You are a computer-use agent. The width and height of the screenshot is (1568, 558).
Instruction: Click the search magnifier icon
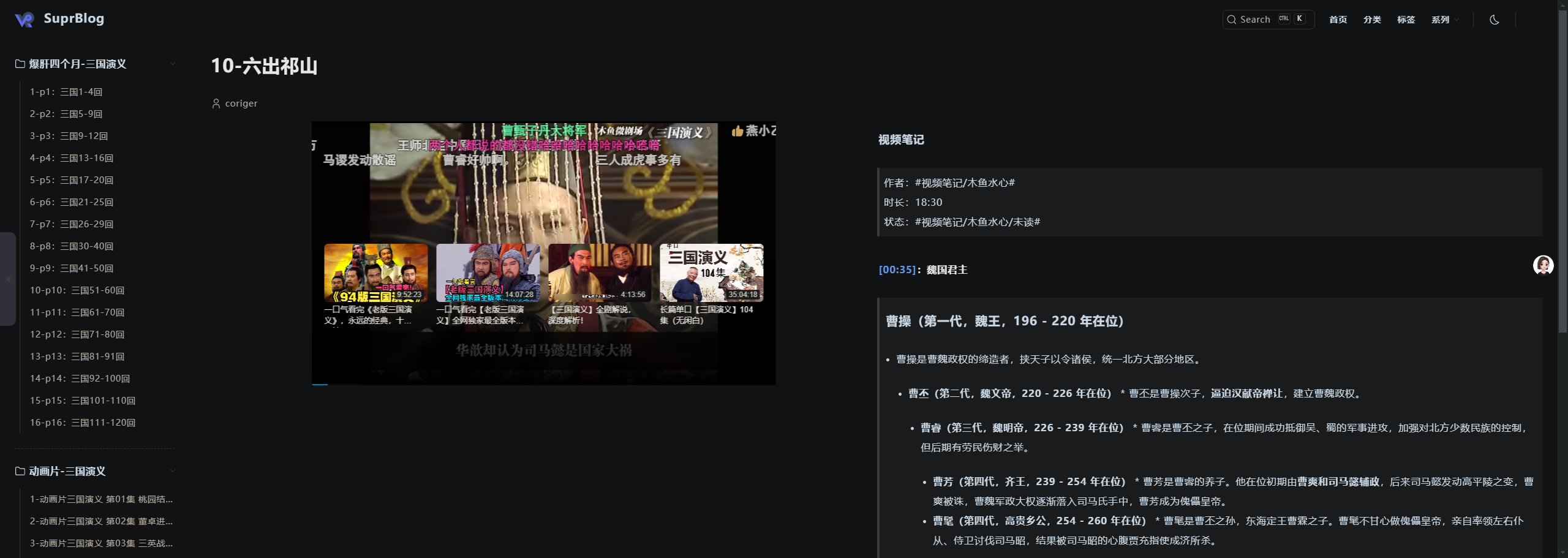point(1231,20)
